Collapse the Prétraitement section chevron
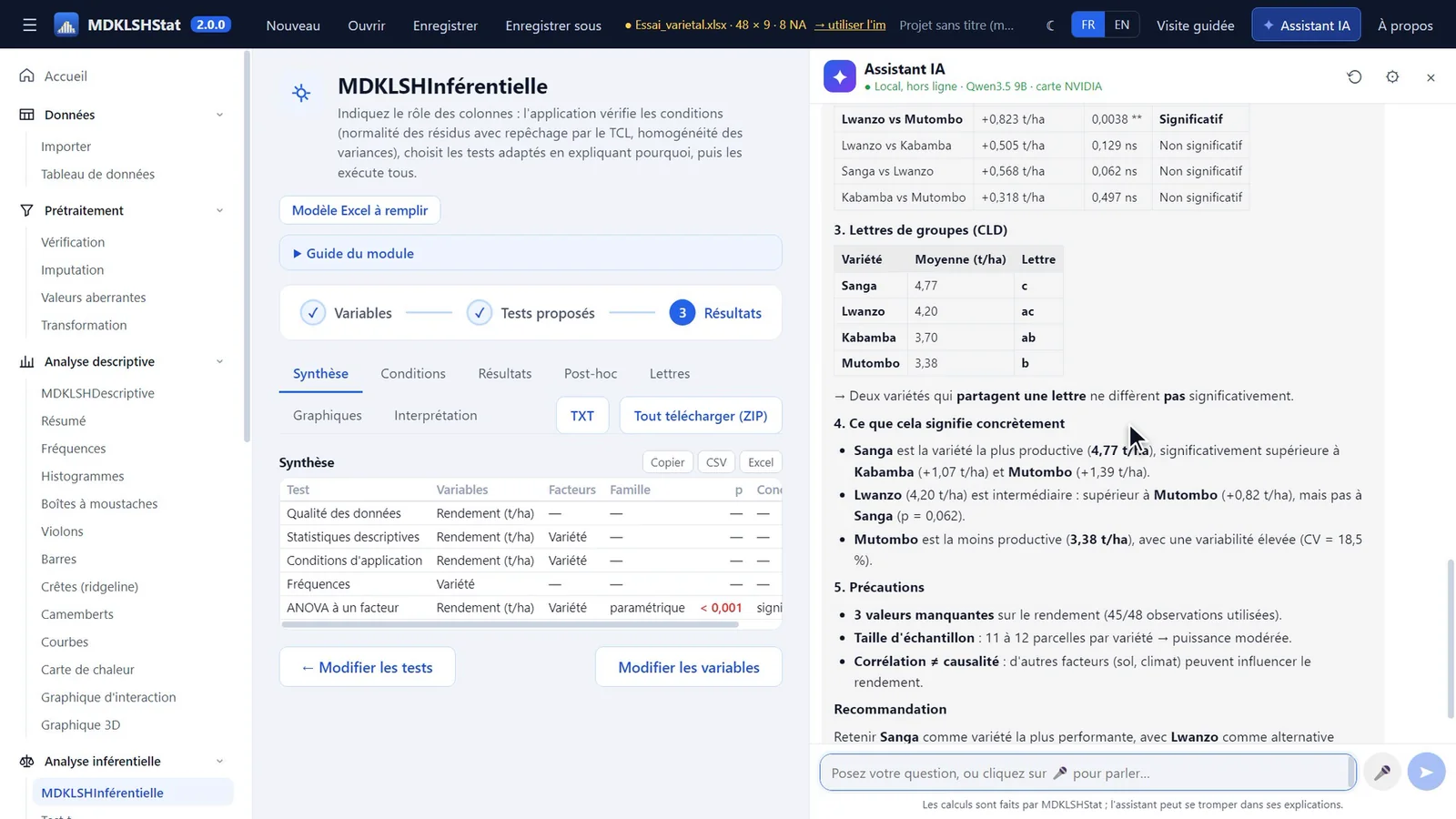 [219, 210]
